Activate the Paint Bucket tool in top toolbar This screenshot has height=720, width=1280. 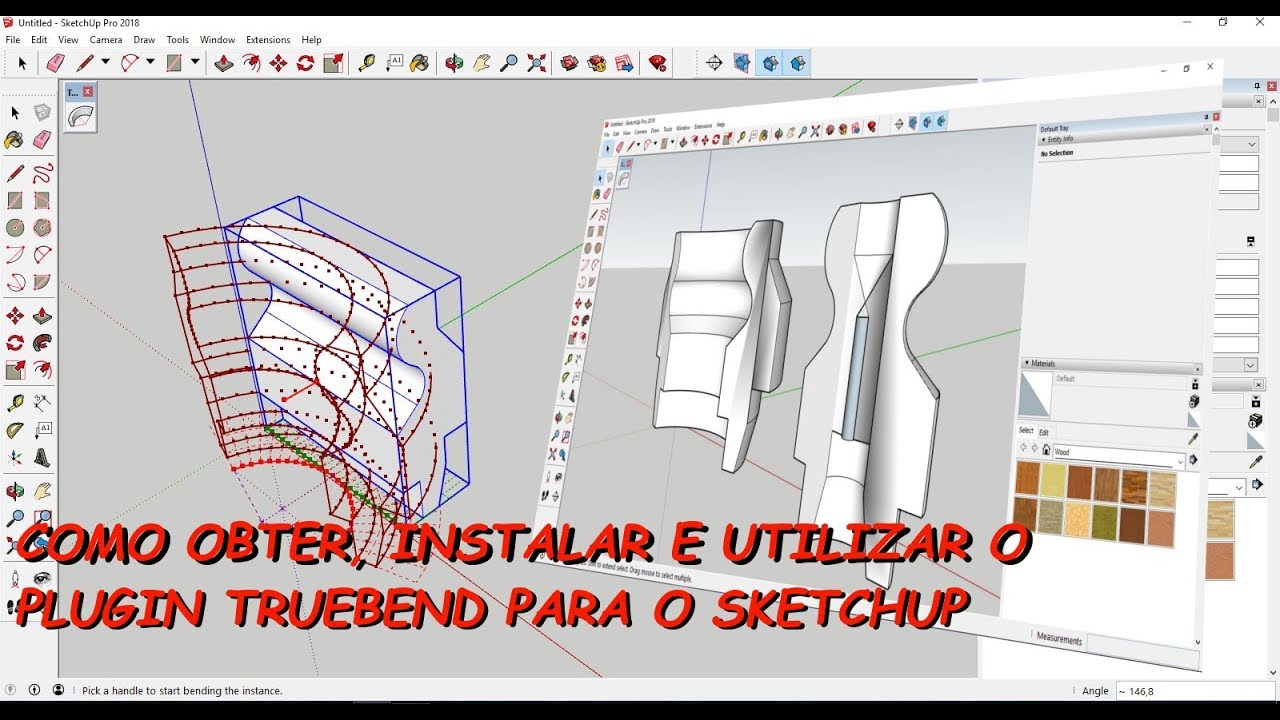420,64
